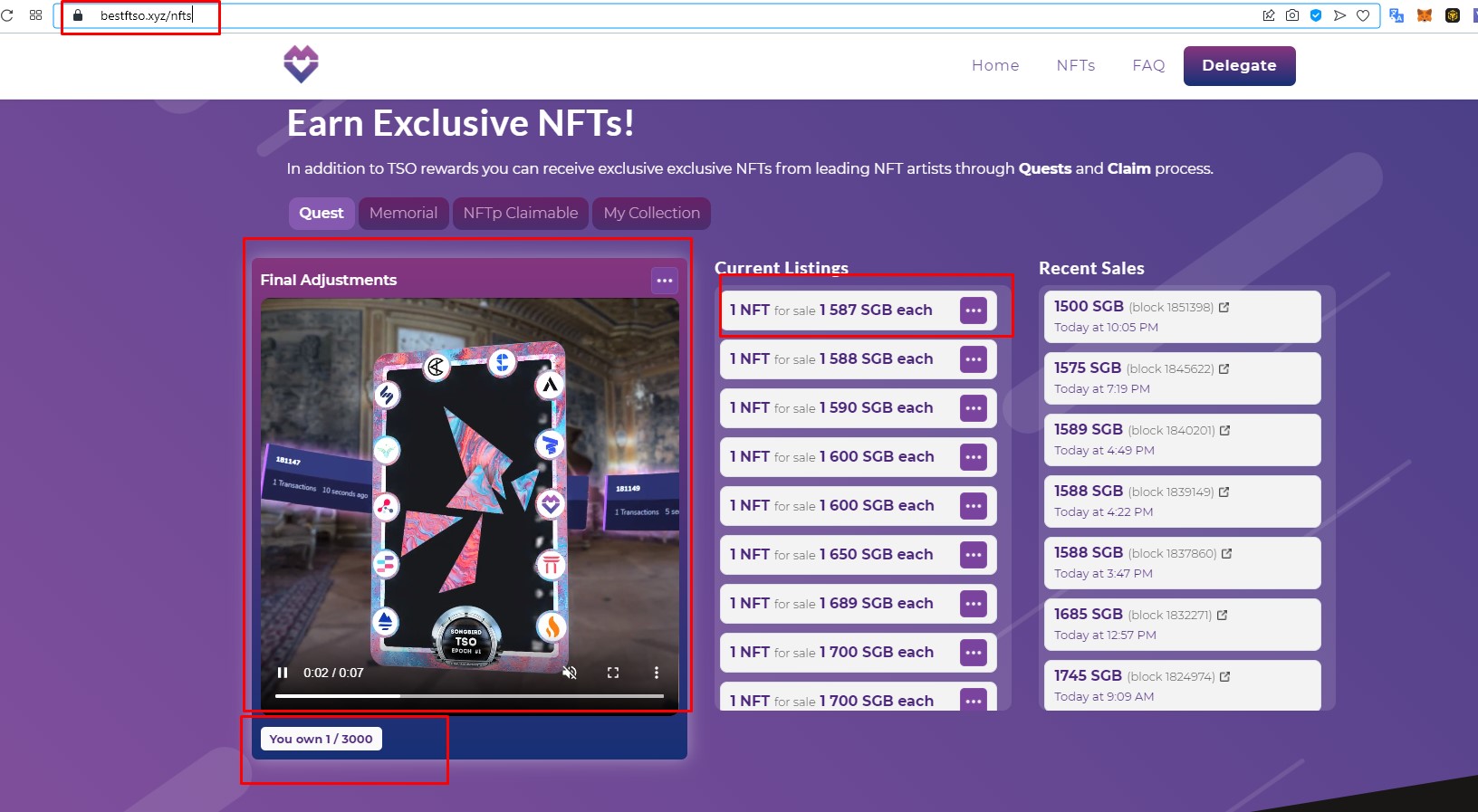This screenshot has width=1478, height=812.
Task: Click 'Today at 9:09 AM' timestamp
Action: (x=1104, y=697)
